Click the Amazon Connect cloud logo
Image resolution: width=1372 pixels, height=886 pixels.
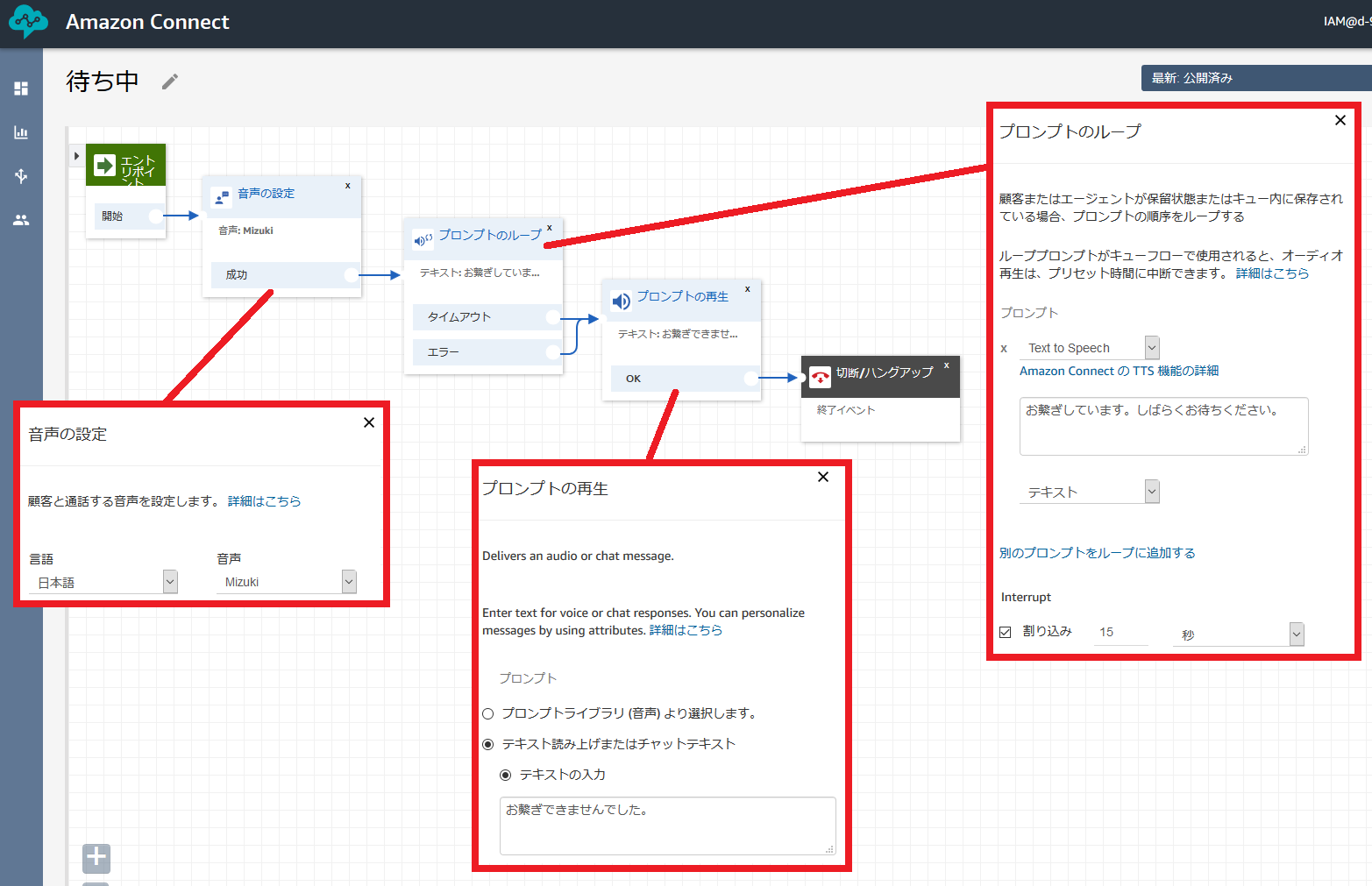tap(28, 22)
